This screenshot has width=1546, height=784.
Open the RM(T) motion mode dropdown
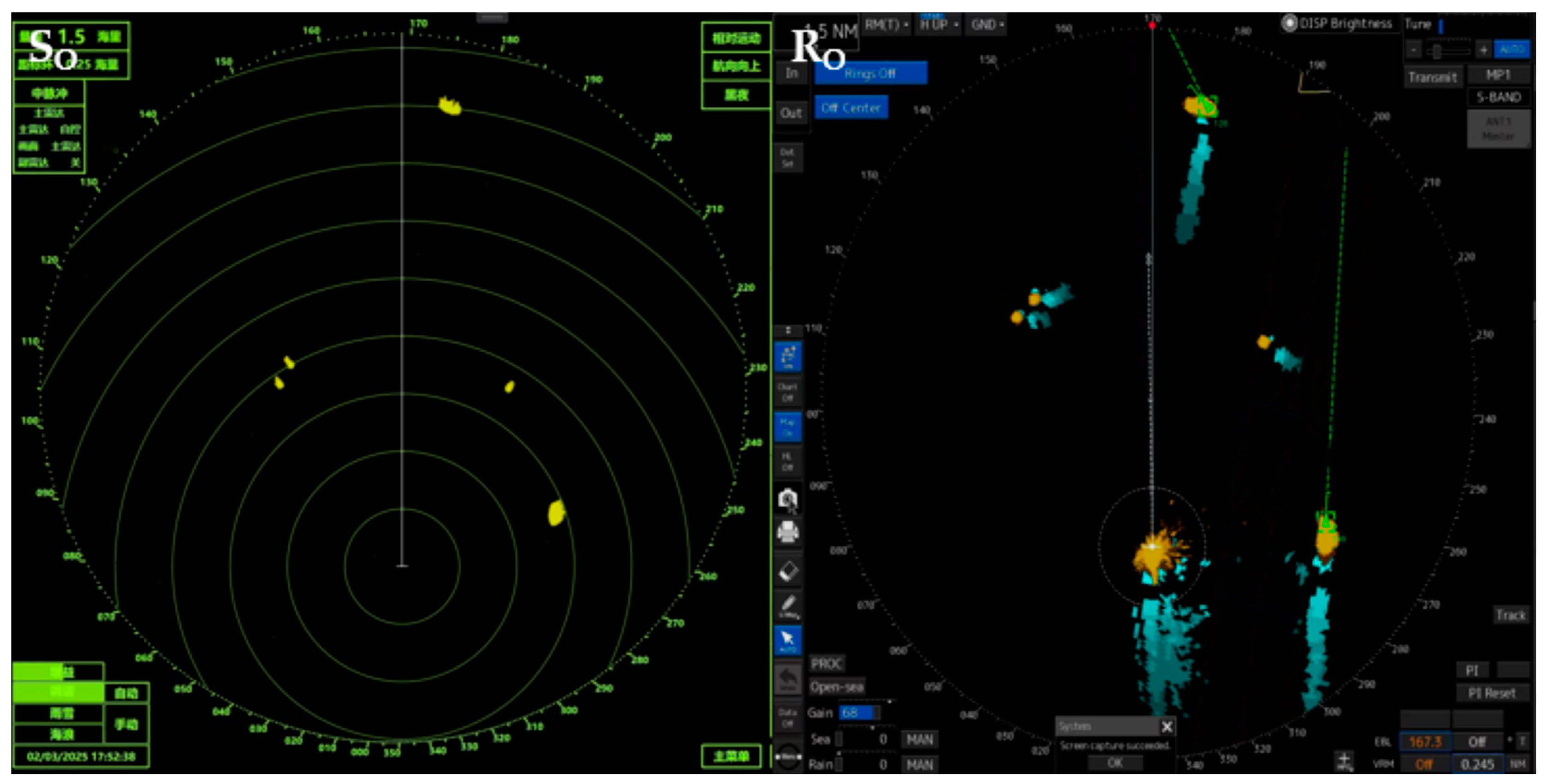click(x=886, y=24)
